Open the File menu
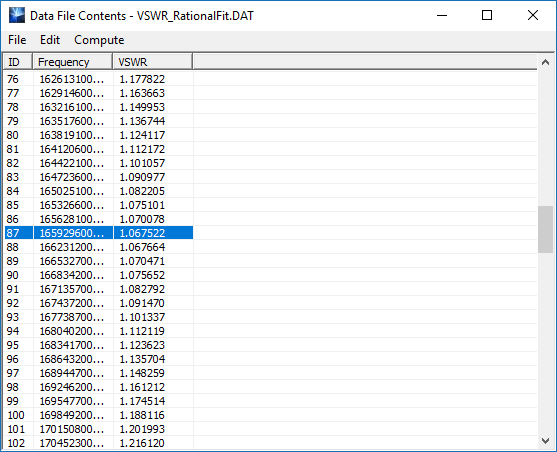The height and width of the screenshot is (452, 557). [17, 40]
